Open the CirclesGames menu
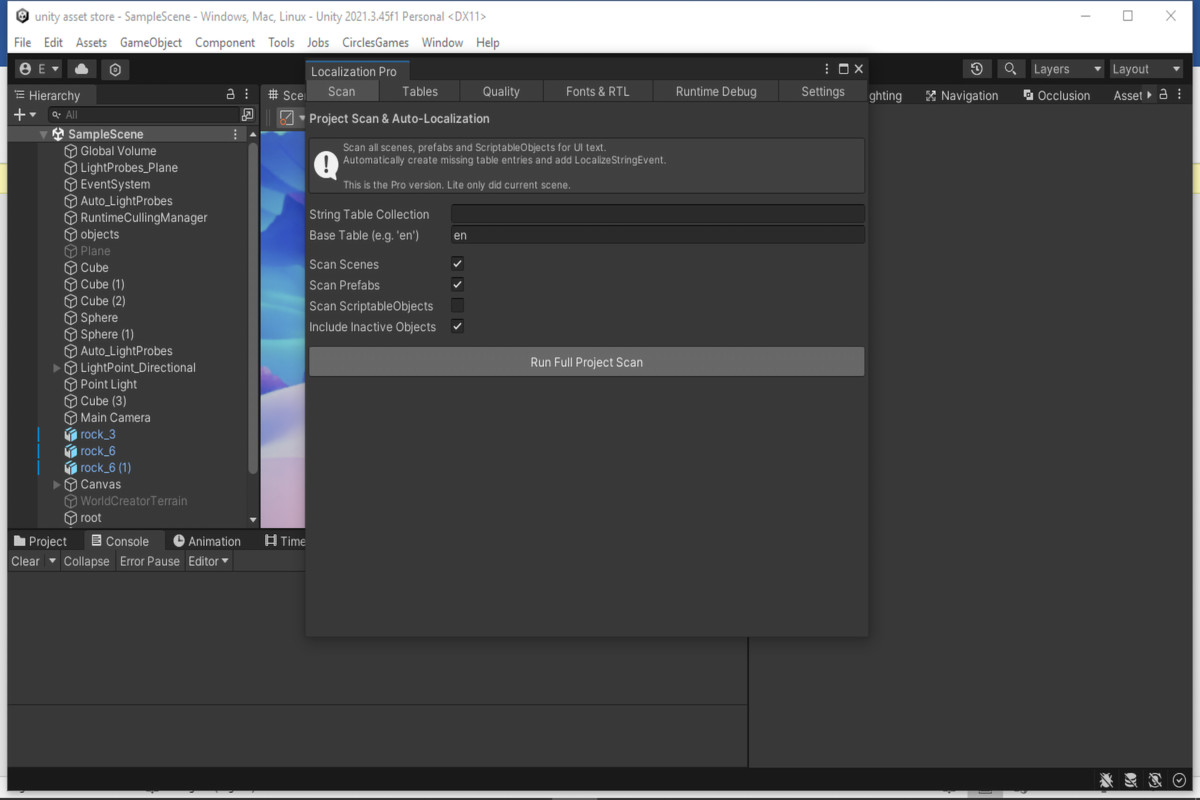The height and width of the screenshot is (800, 1200). 375,42
